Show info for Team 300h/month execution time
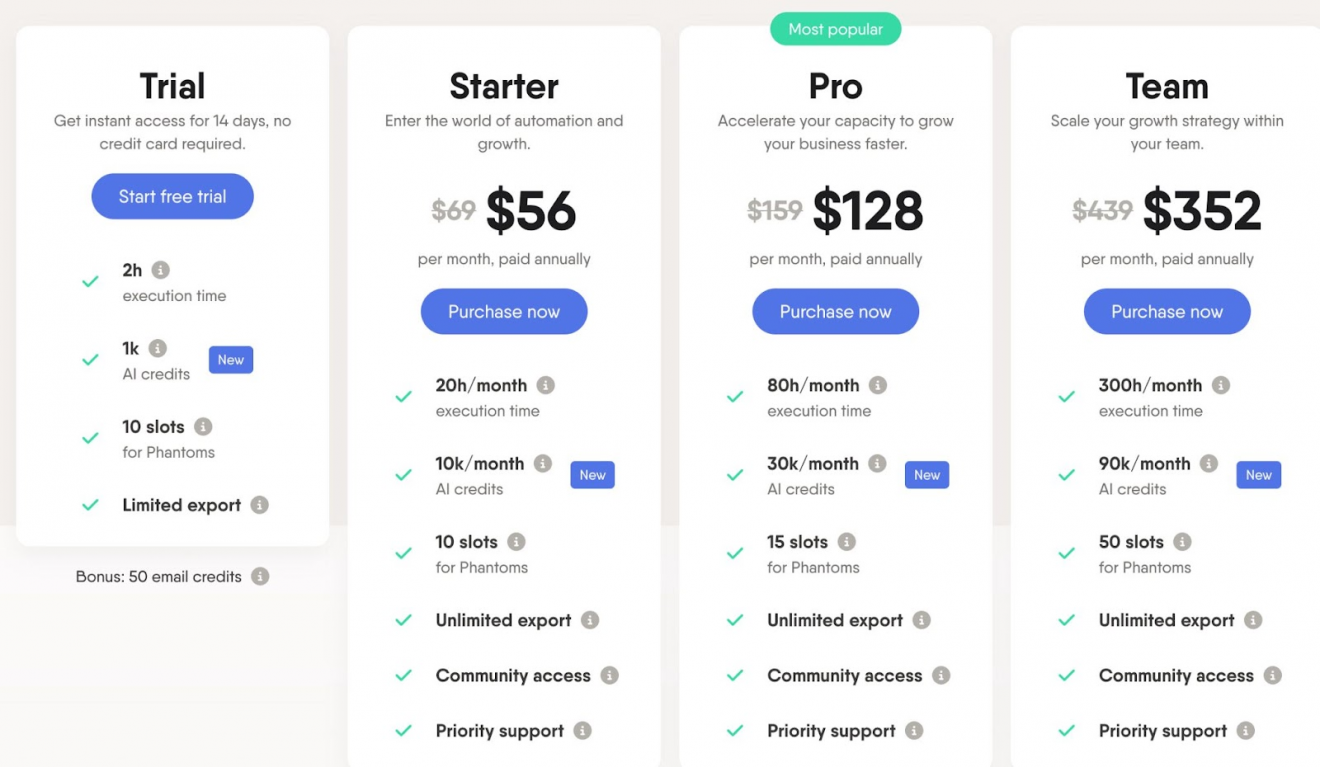 point(1220,385)
